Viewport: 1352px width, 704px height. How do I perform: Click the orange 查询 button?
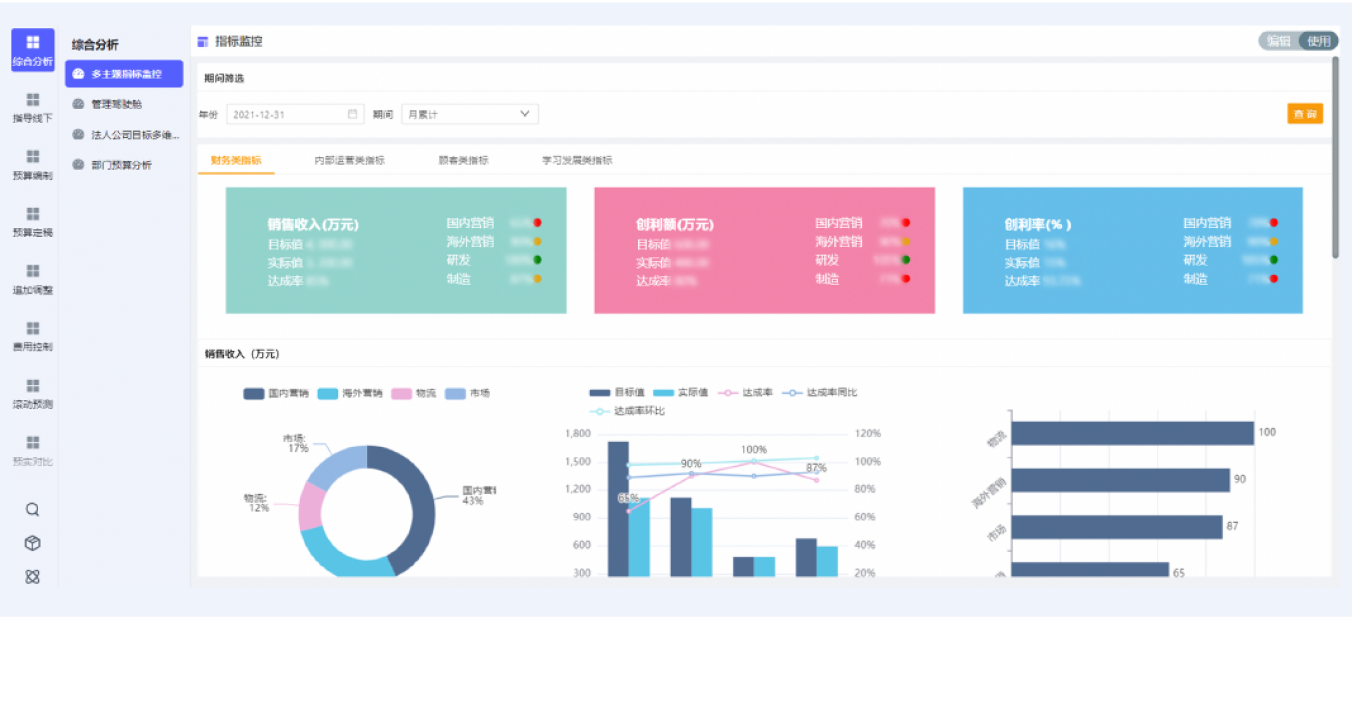[1304, 114]
